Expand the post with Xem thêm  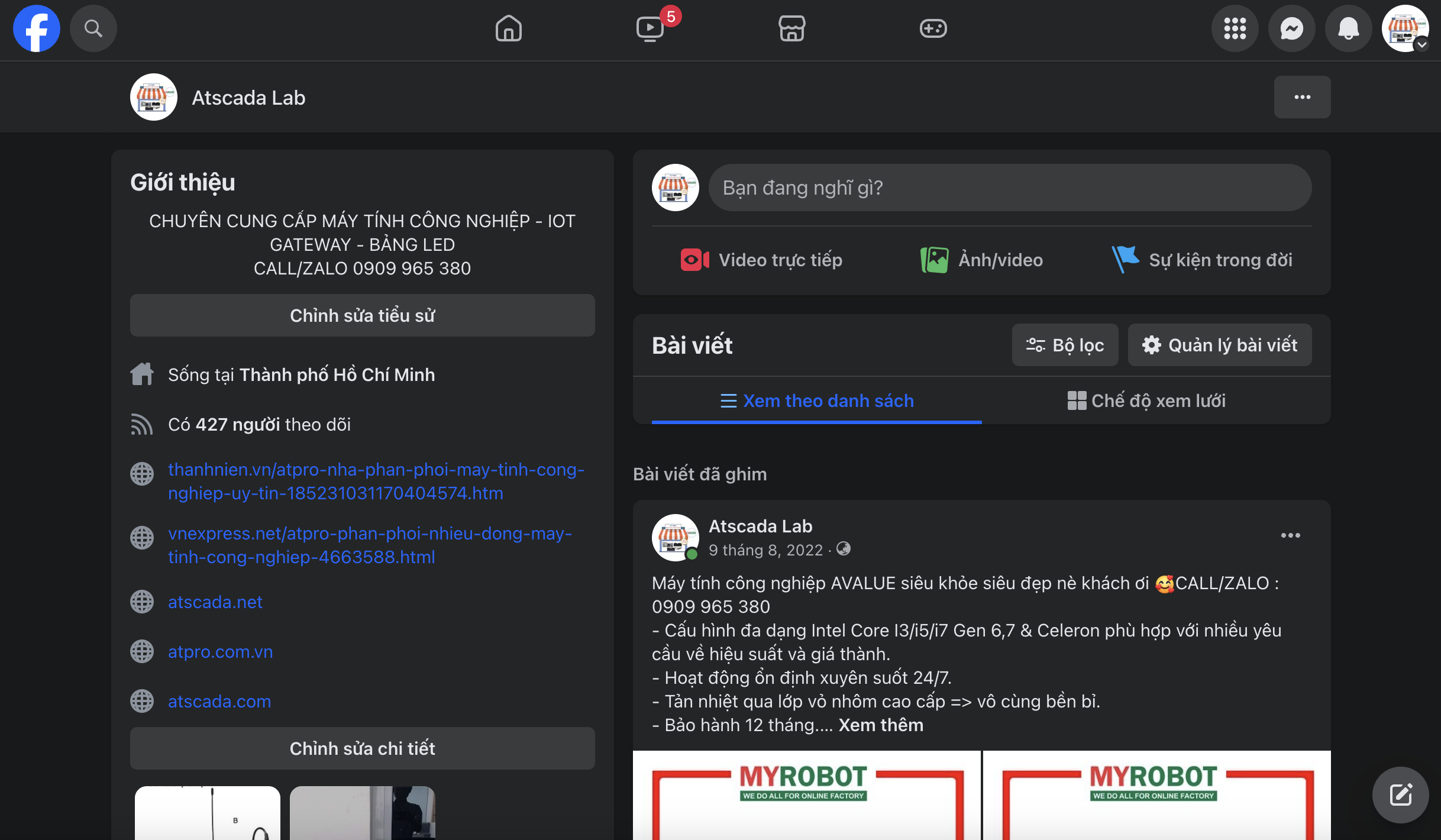click(881, 725)
